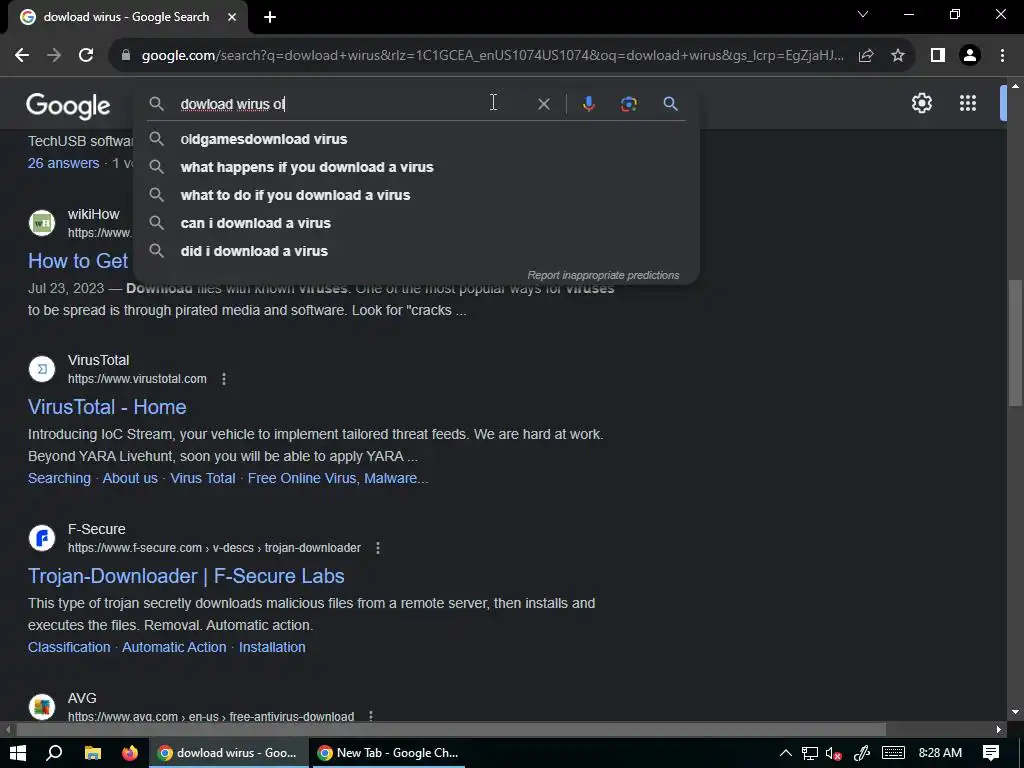Screen dimensions: 1024x768
Task: Click the vertical page scrollbar thumb
Action: (1016, 343)
